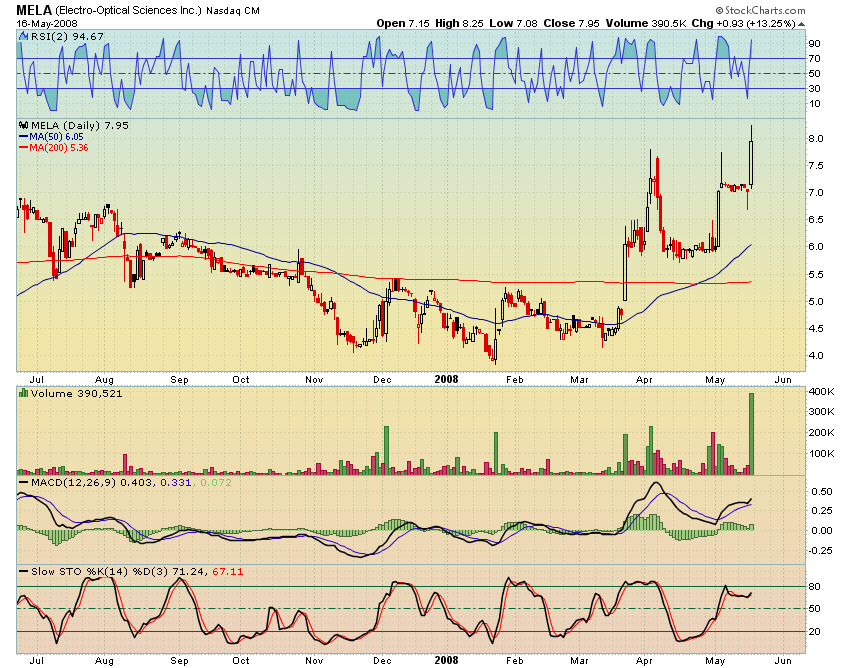Click the RSI line icon beside RSI(2)
The width and height of the screenshot is (850, 668).
pyautogui.click(x=24, y=36)
